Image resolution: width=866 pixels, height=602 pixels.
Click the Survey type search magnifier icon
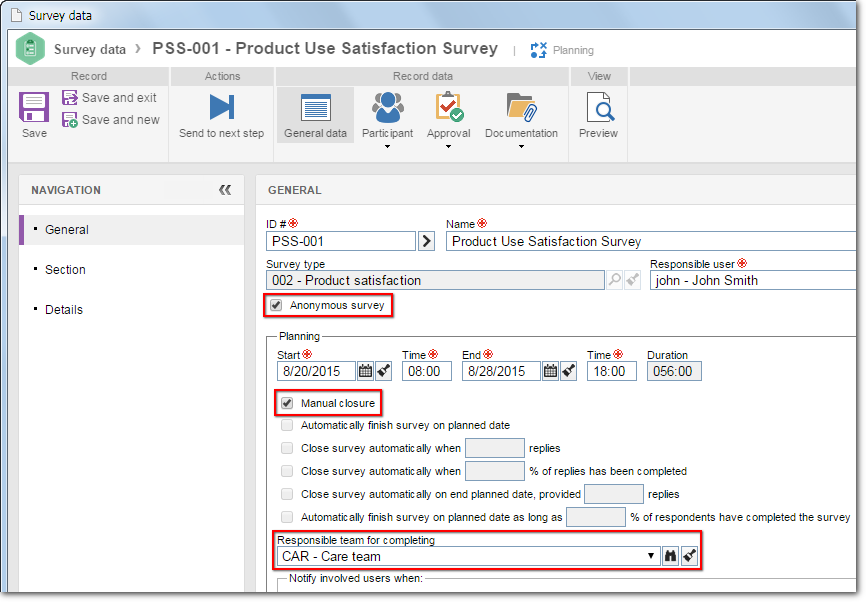[614, 280]
